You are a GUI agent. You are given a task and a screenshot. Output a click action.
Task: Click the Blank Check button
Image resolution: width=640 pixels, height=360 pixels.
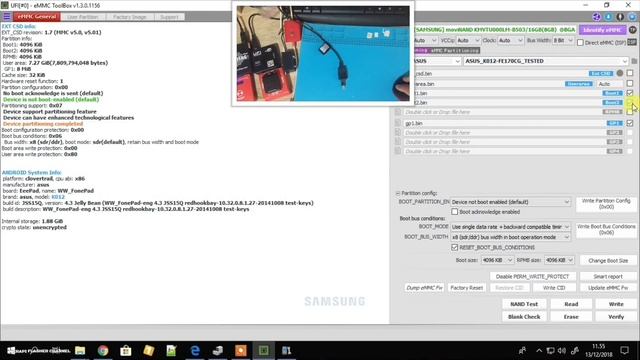pos(524,317)
